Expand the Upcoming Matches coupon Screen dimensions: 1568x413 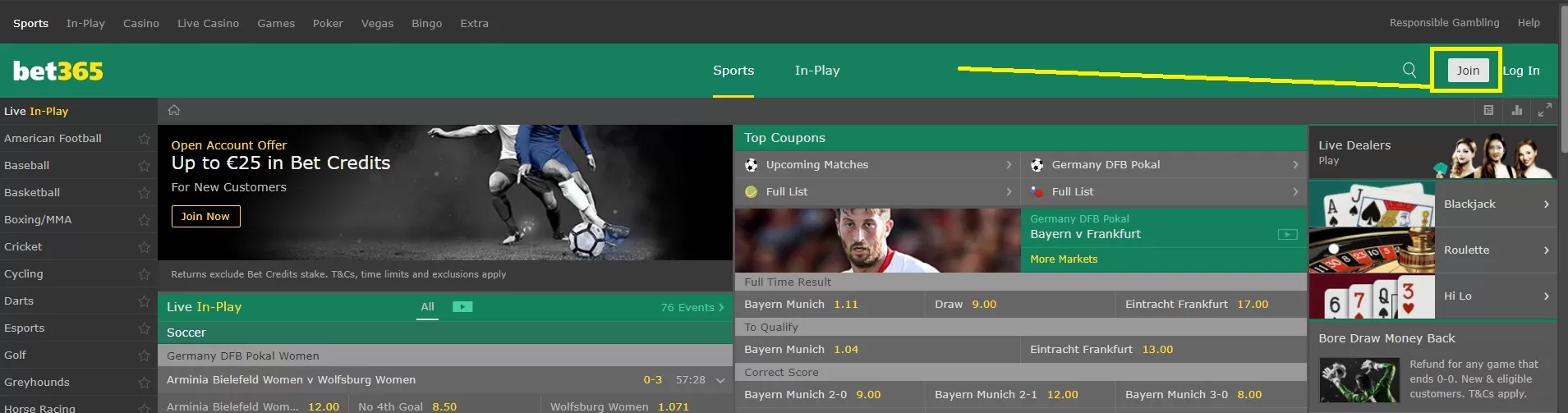[877, 165]
